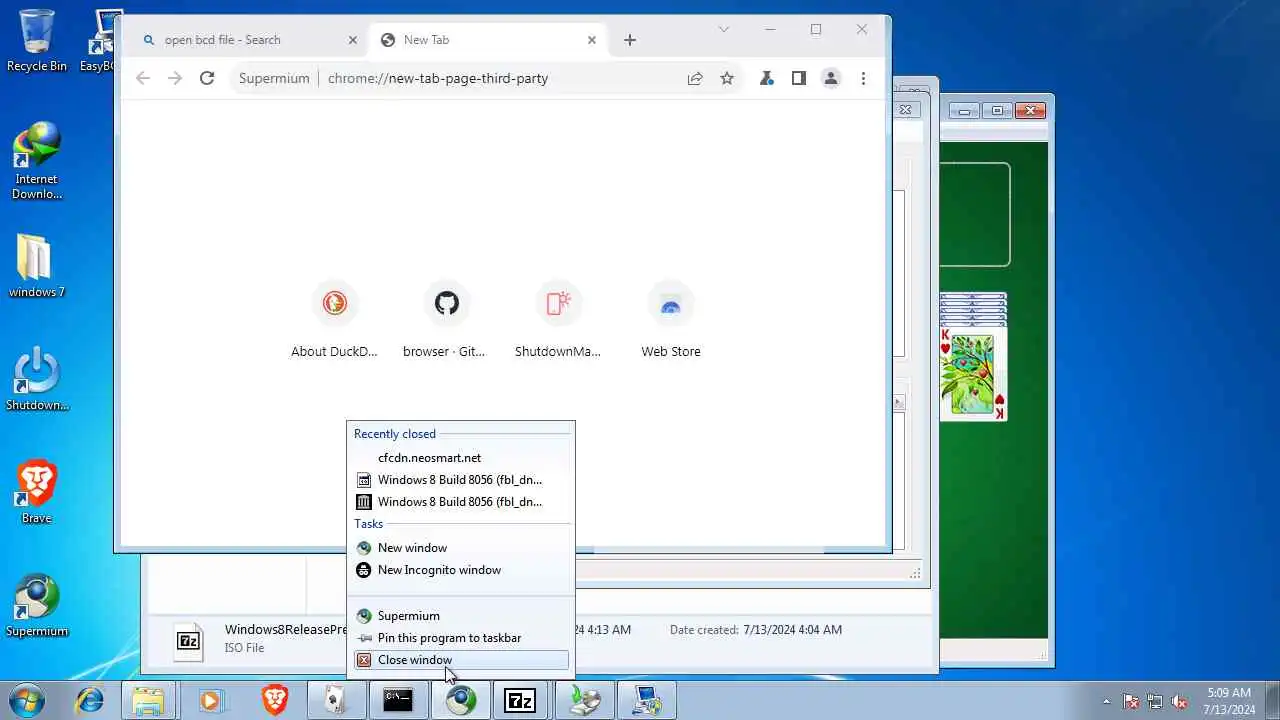Click the network tray icon

[x=1155, y=701]
